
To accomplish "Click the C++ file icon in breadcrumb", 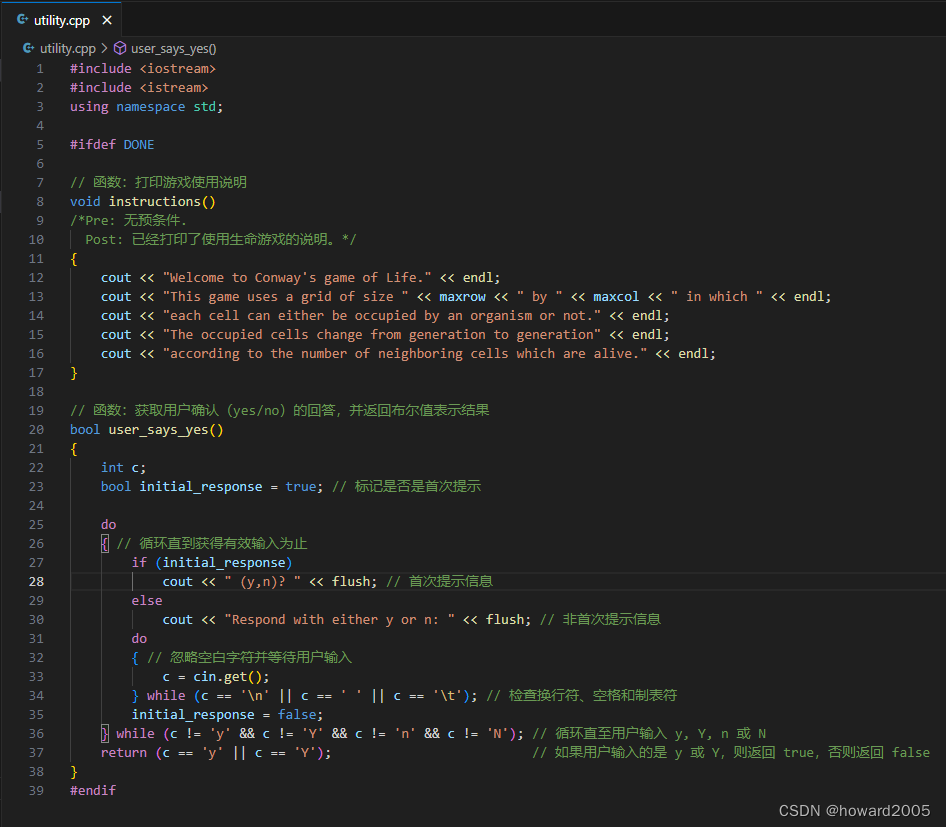I will (x=28, y=47).
